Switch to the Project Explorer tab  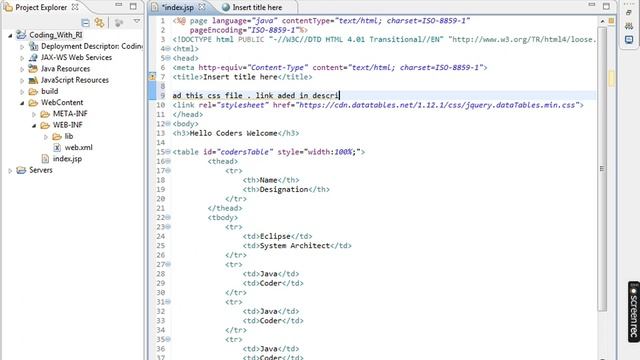pyautogui.click(x=40, y=7)
